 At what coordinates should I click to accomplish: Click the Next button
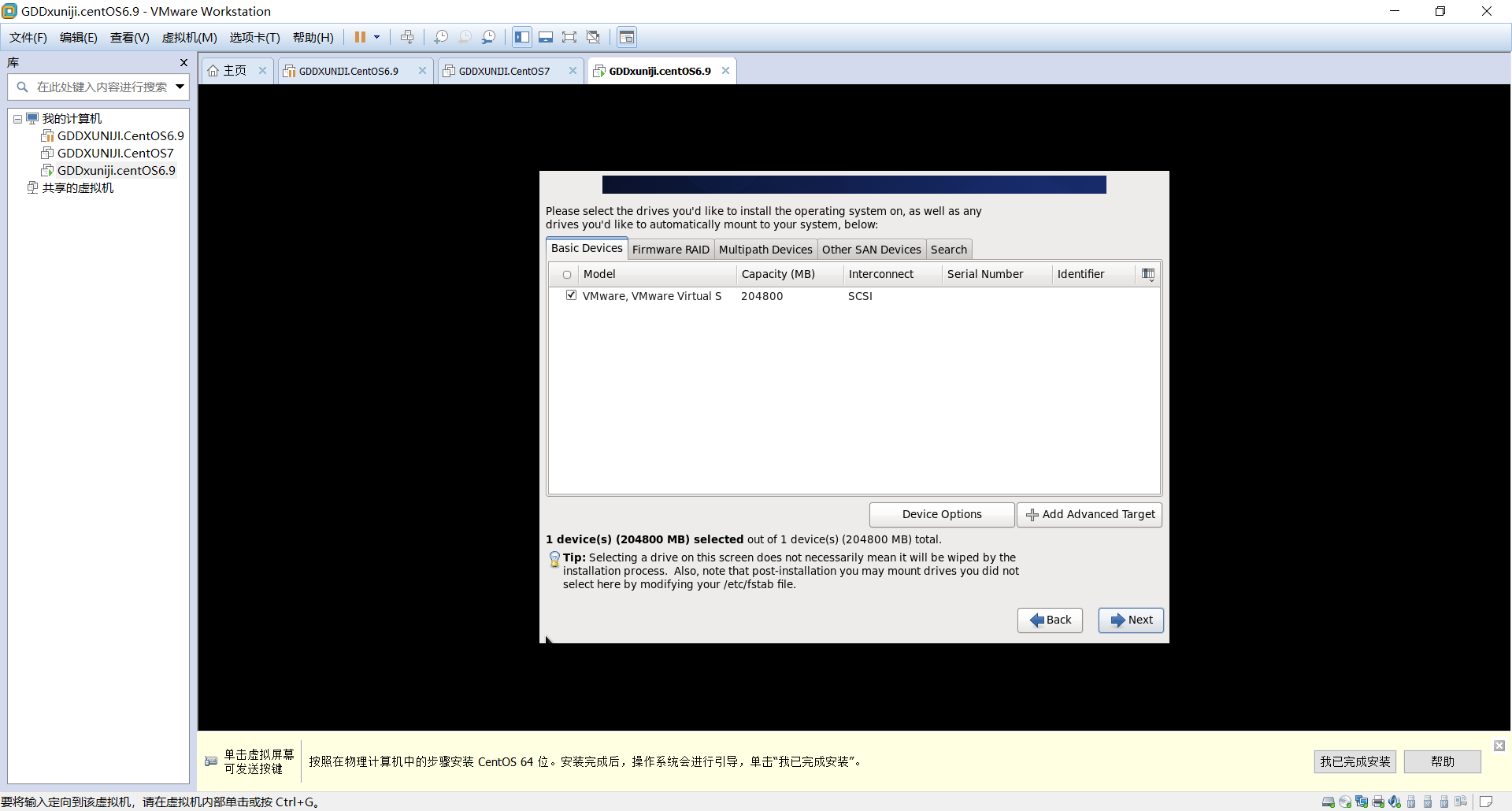1131,620
